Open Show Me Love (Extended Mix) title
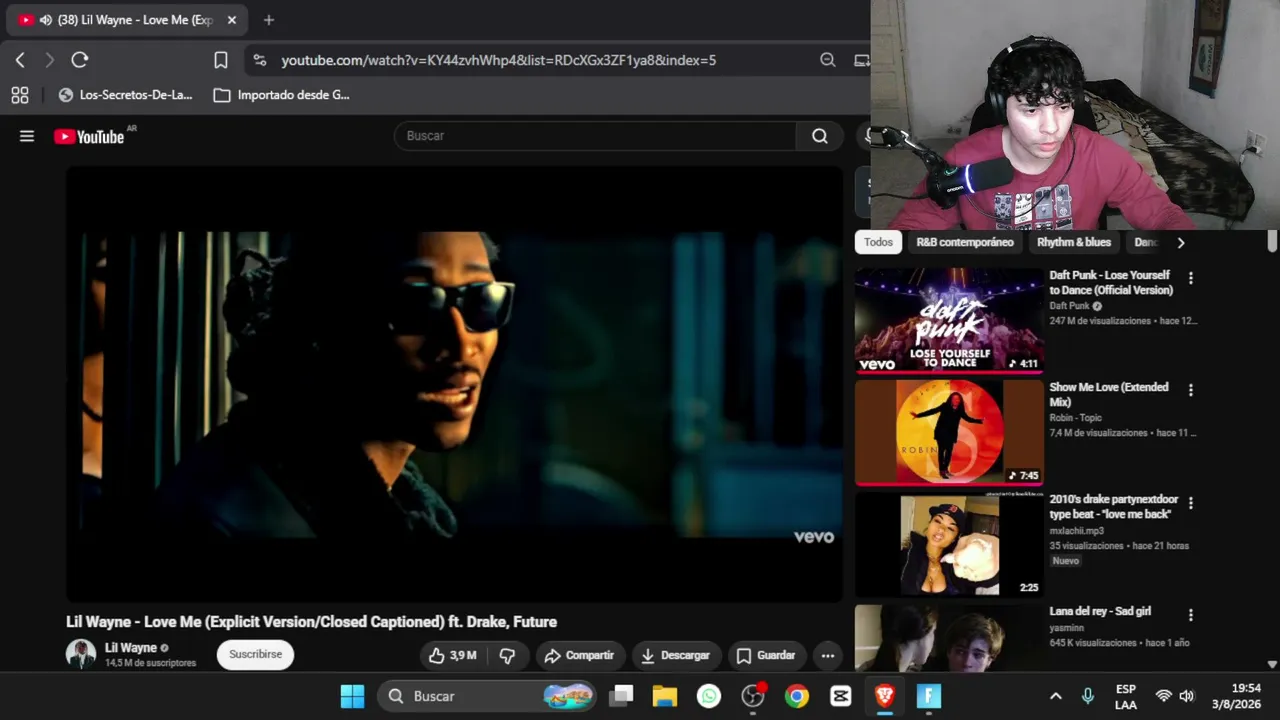The height and width of the screenshot is (720, 1280). tap(1109, 395)
